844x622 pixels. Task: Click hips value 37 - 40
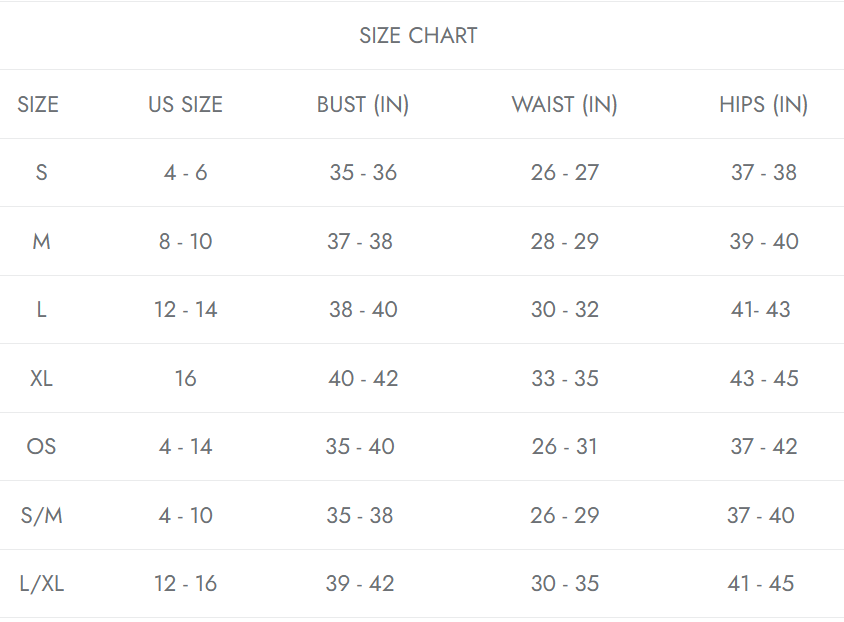click(761, 515)
